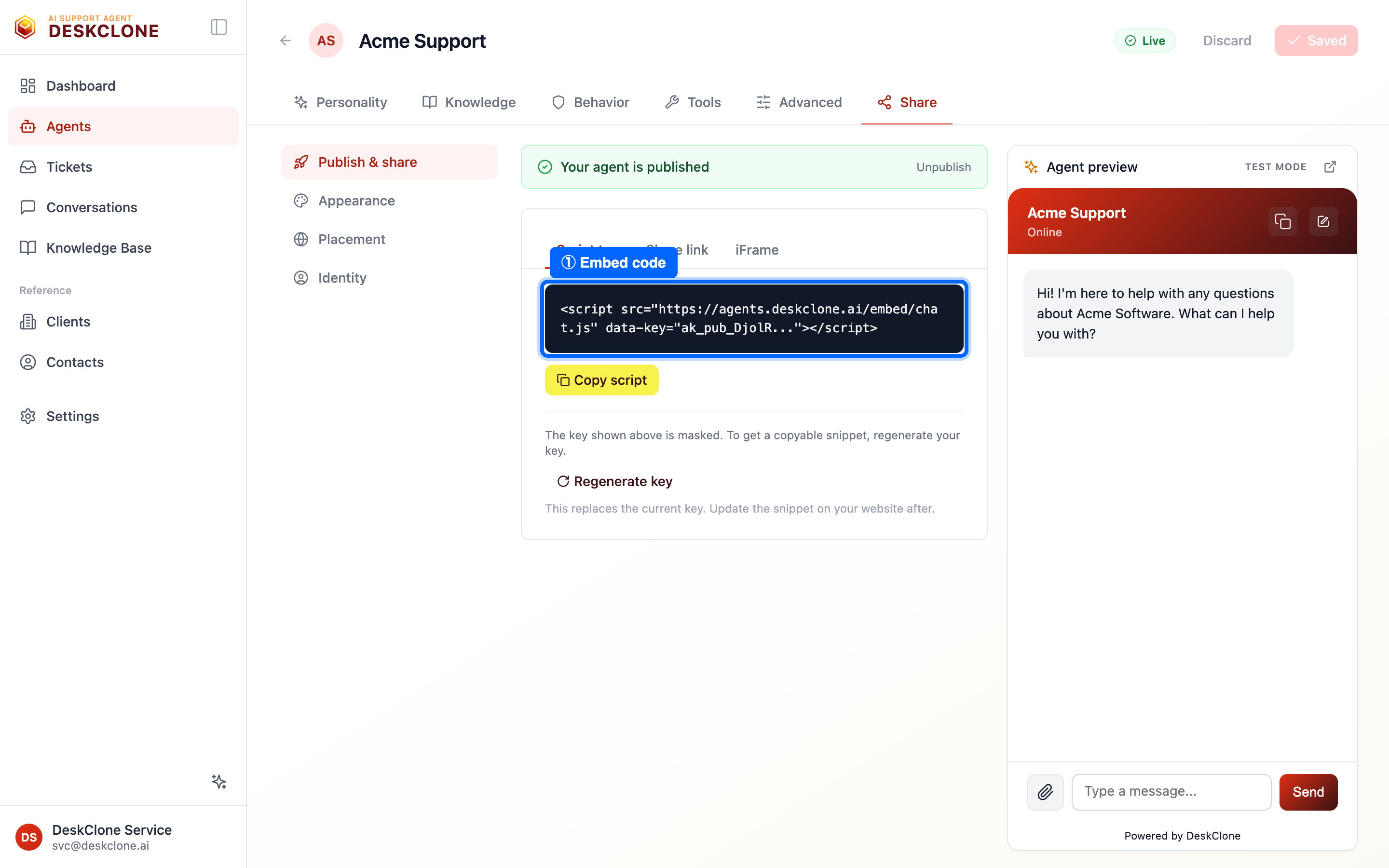Screen dimensions: 1389x868
Task: Switch to Tools tab
Action: tap(693, 102)
